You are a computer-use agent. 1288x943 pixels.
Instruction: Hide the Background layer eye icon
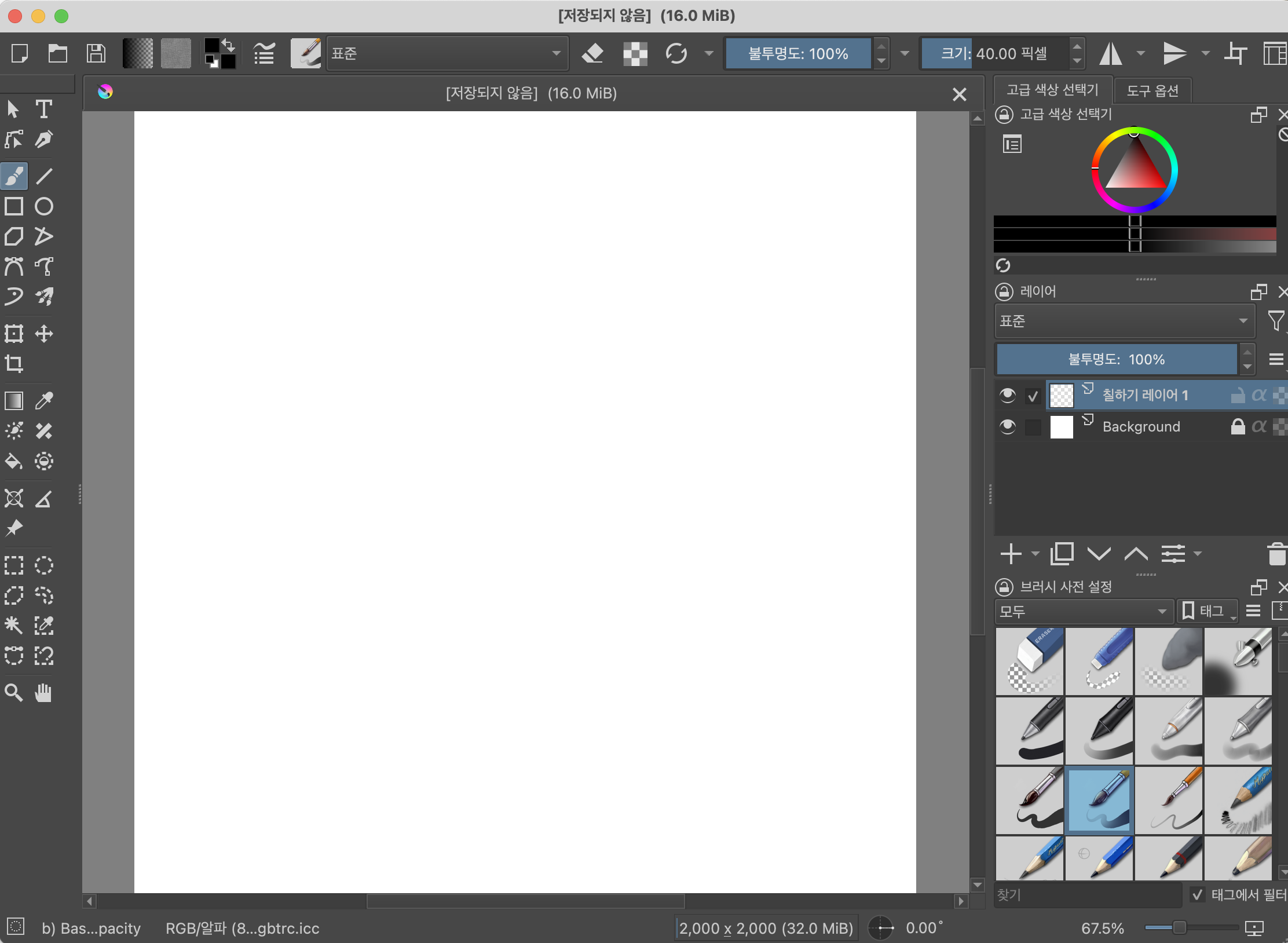click(1008, 427)
